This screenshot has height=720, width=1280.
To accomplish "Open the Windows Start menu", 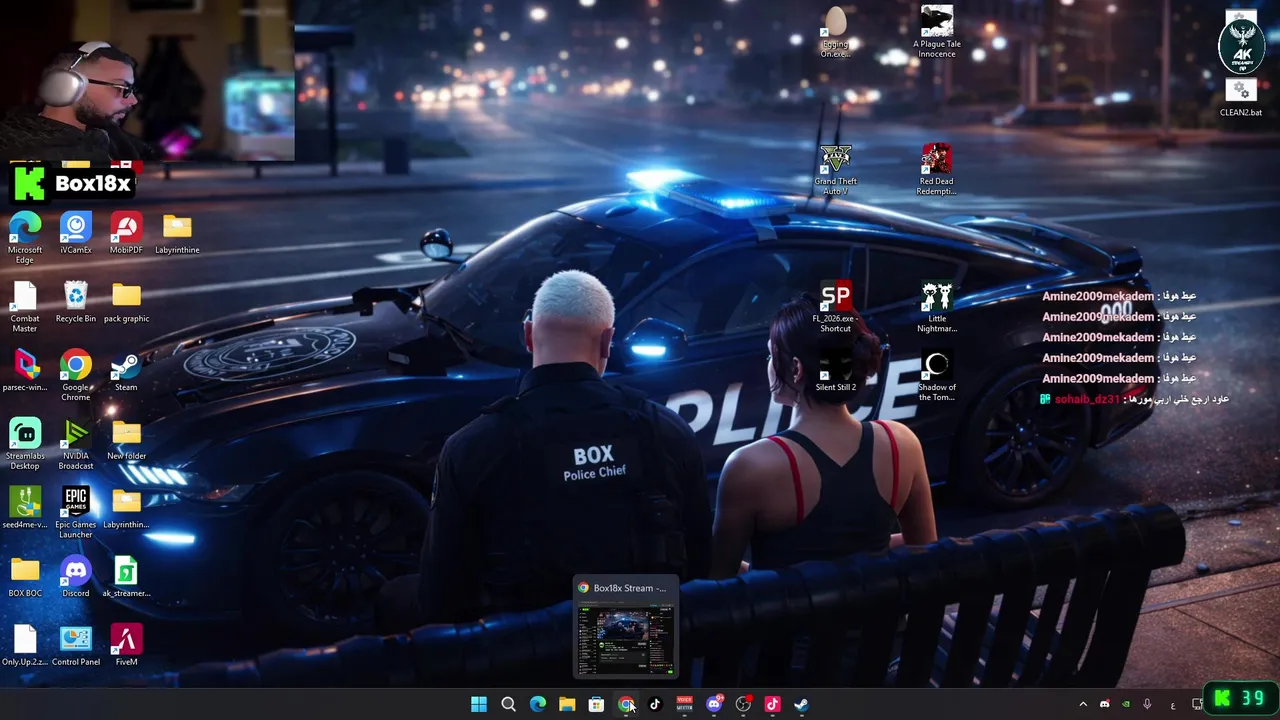I will (x=479, y=704).
